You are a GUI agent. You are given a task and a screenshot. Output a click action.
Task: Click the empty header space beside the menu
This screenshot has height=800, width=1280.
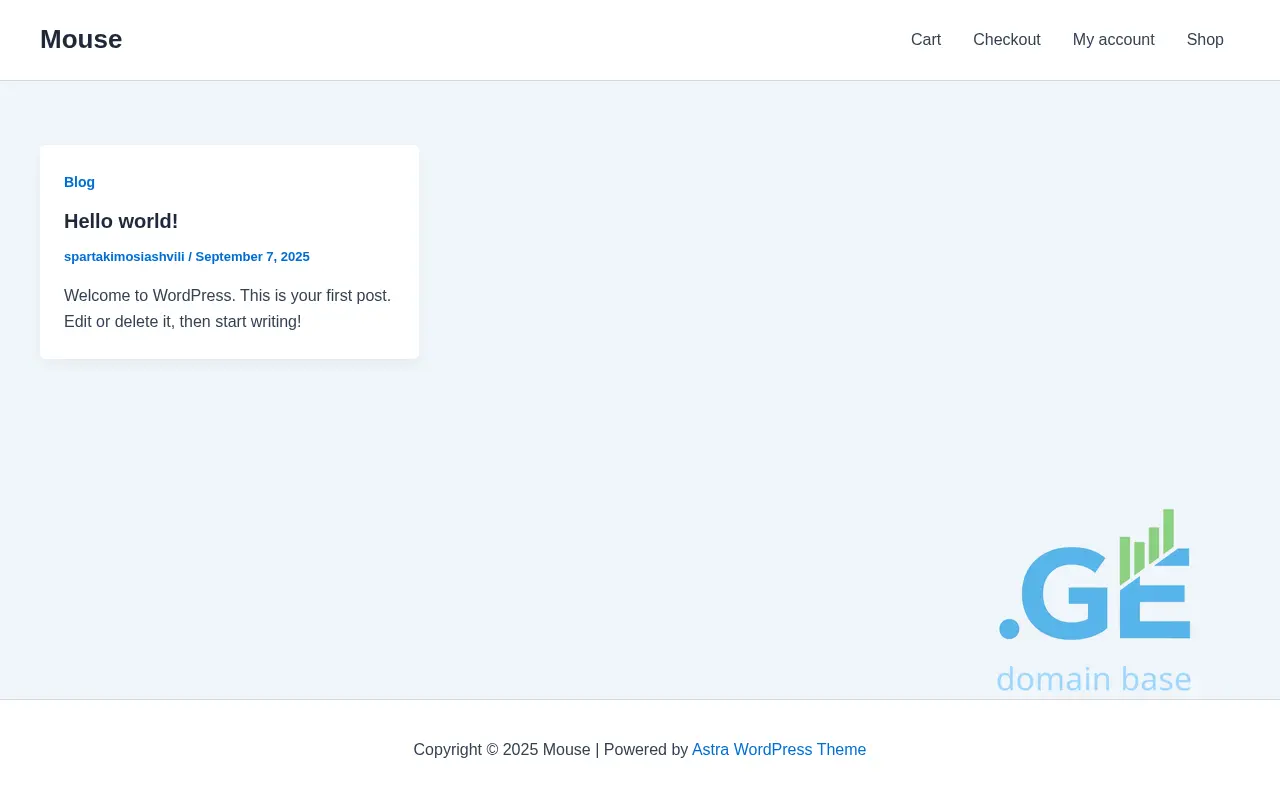point(500,40)
